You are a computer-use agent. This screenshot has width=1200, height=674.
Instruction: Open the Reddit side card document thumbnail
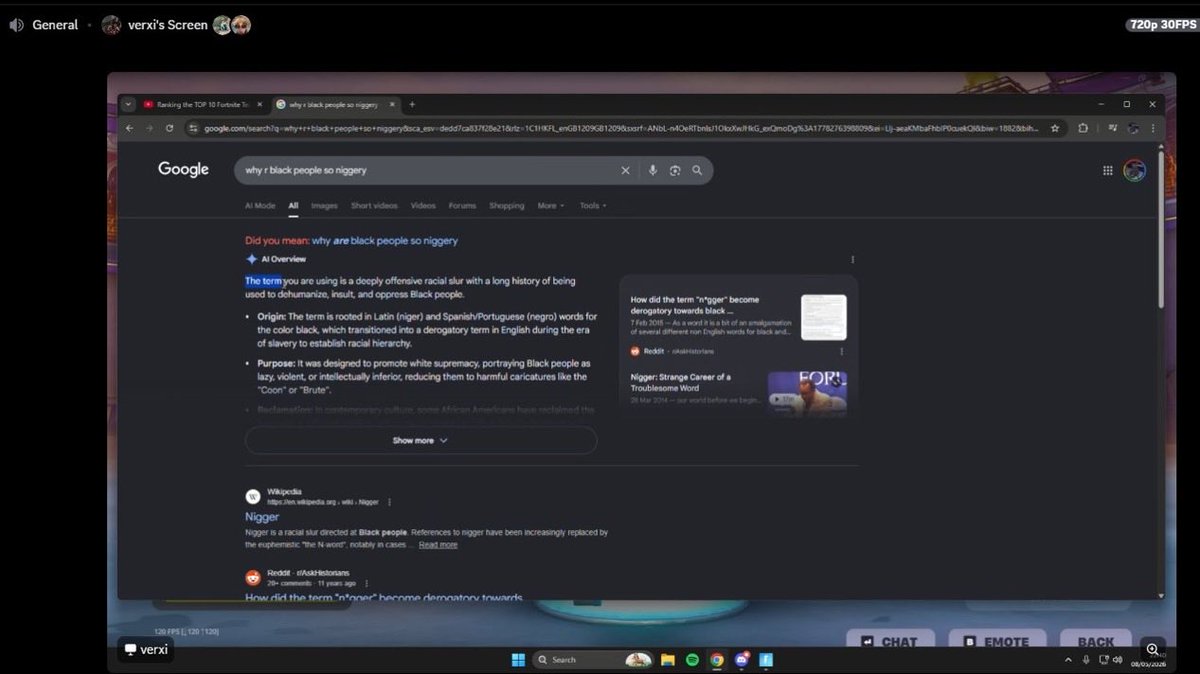tap(823, 317)
